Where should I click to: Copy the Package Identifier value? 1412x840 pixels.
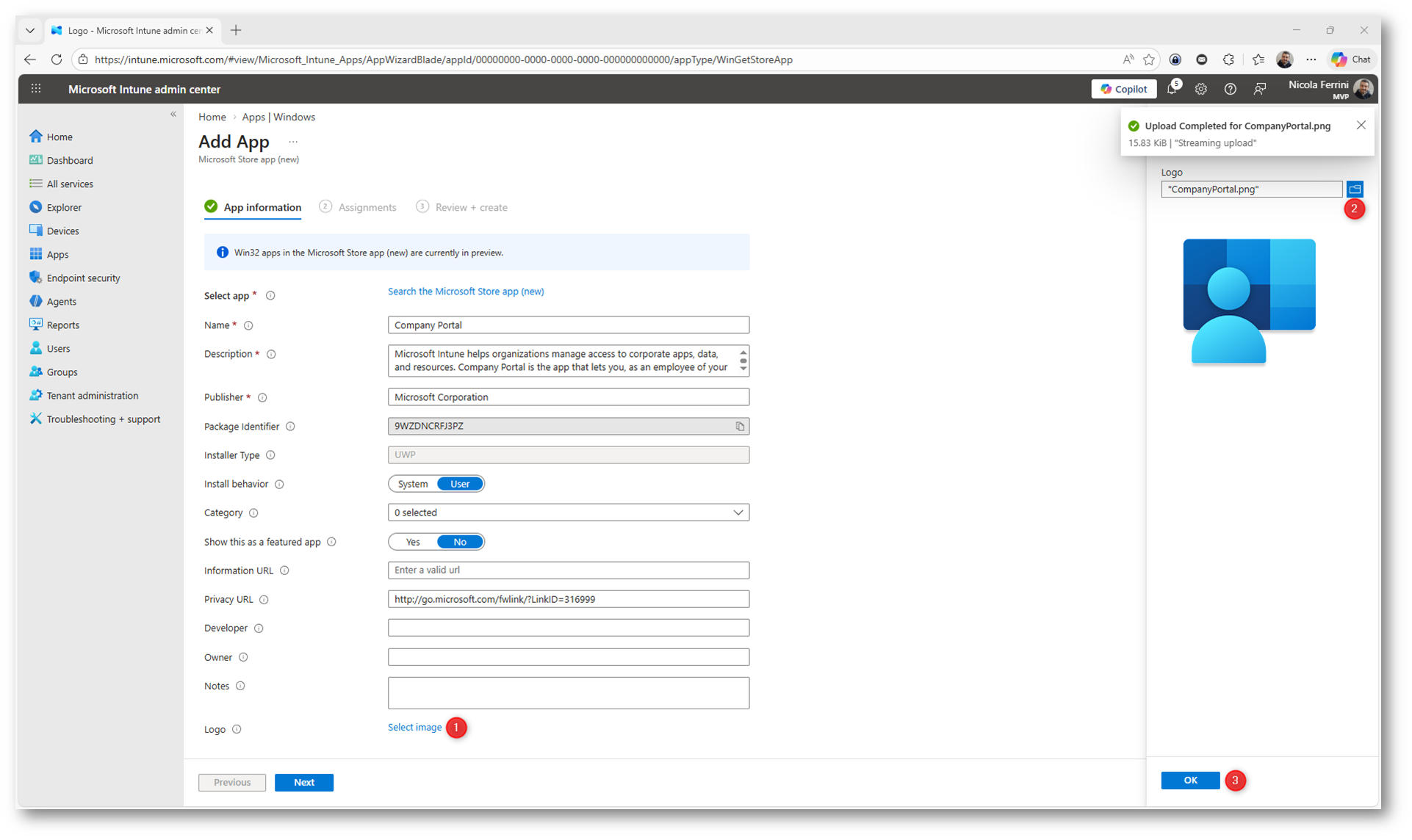coord(739,426)
